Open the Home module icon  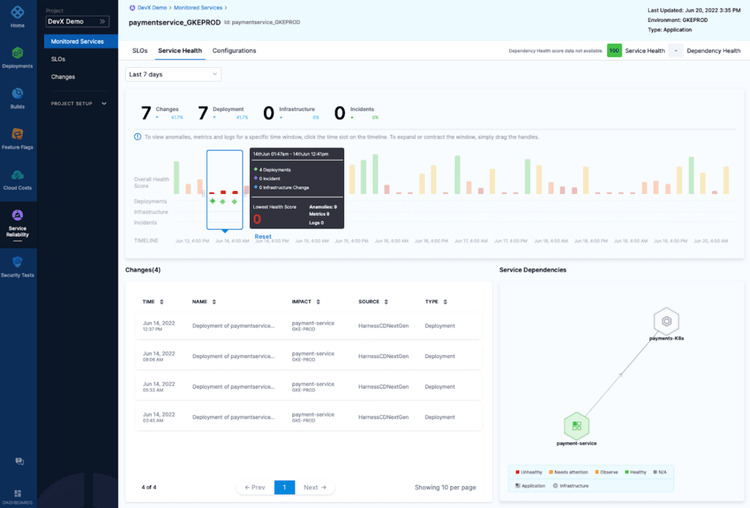[17, 16]
